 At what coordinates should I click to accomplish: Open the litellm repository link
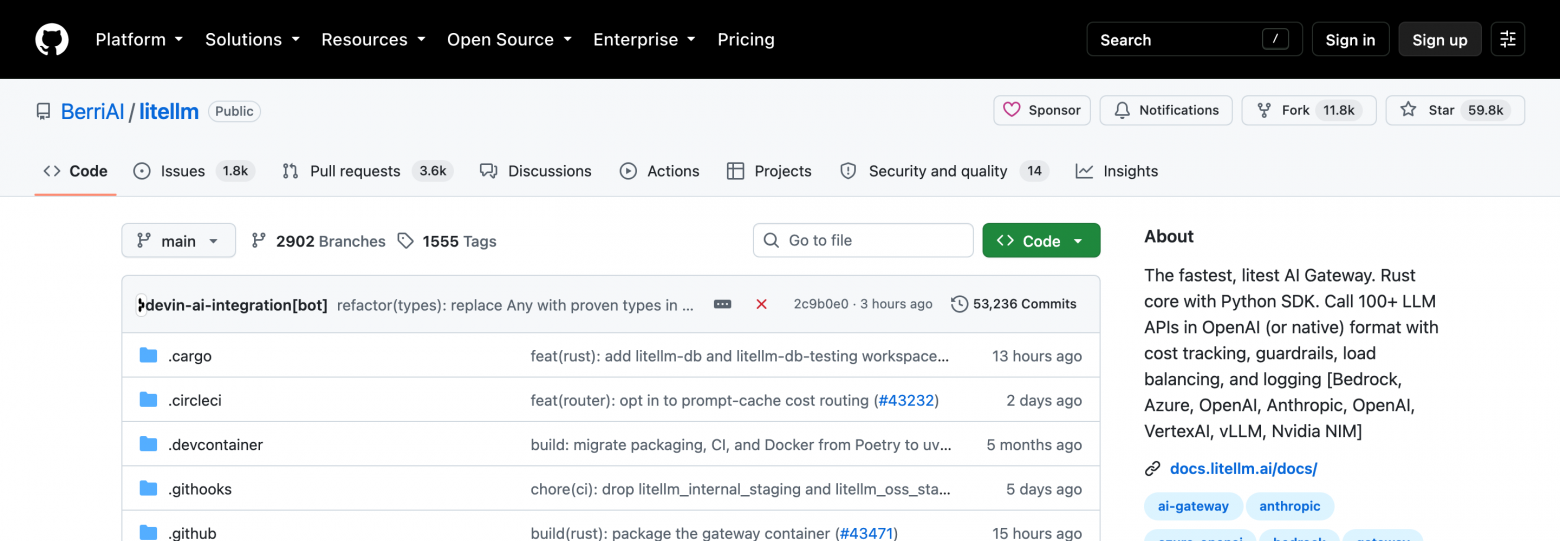[x=169, y=111]
